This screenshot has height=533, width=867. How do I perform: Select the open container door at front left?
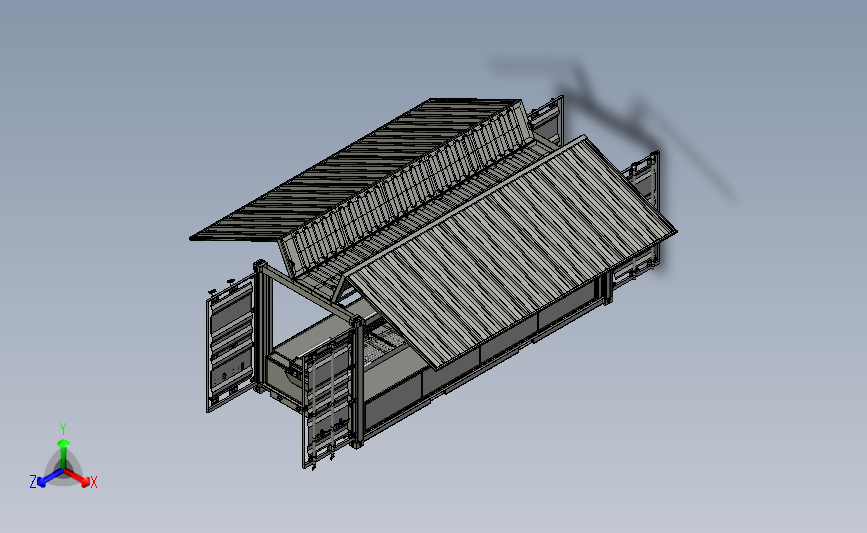(230, 344)
